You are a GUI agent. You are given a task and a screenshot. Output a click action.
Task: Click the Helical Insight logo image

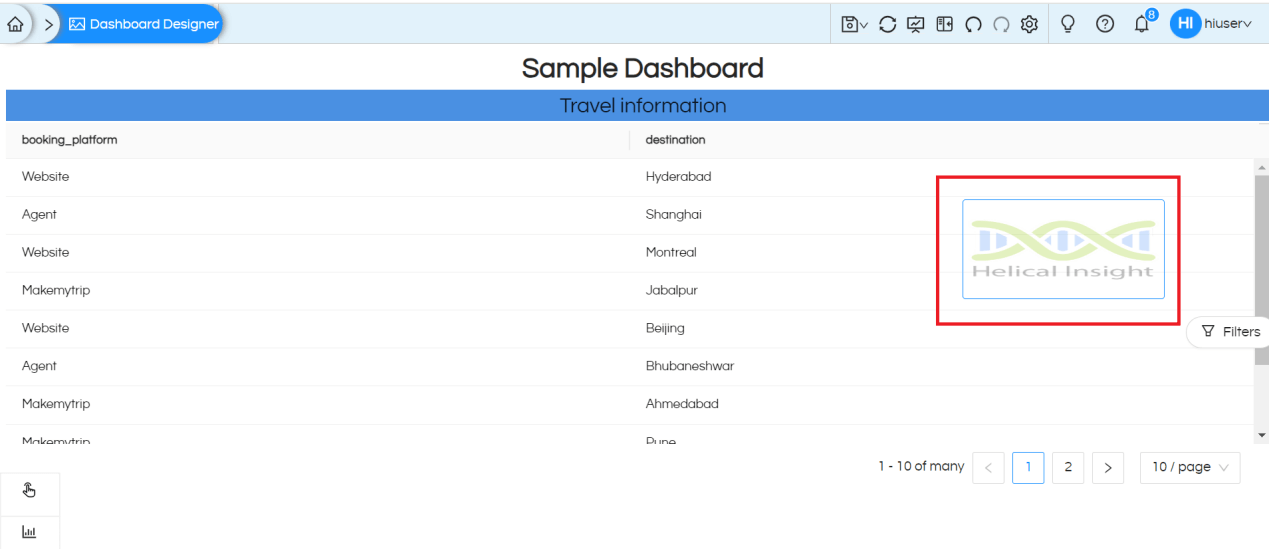[1063, 249]
